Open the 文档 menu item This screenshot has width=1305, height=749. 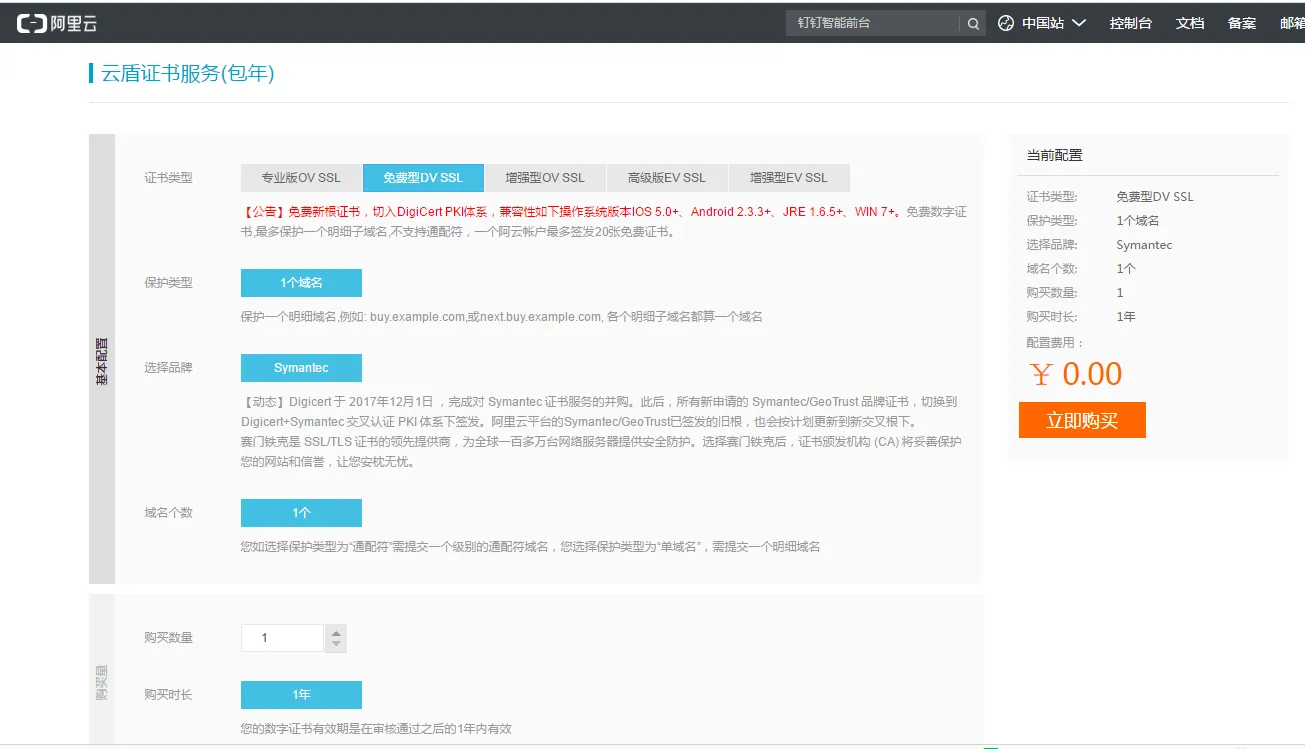(1190, 23)
